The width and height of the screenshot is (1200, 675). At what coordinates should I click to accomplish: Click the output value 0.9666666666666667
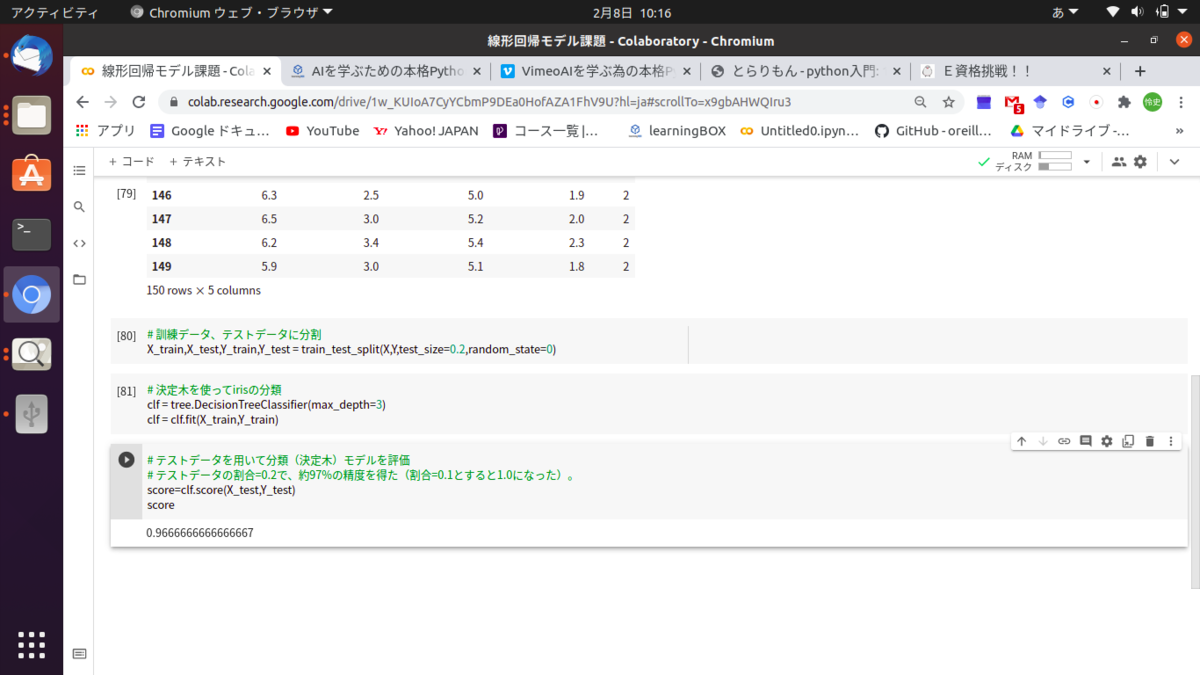point(200,533)
